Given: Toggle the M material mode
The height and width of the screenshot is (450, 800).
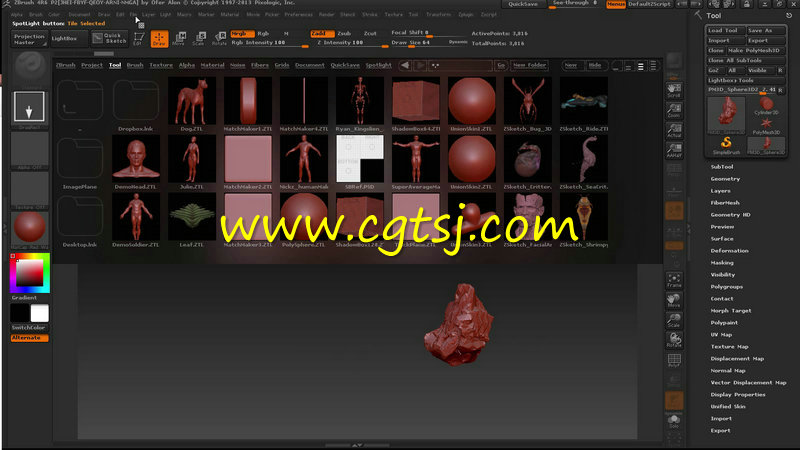Looking at the screenshot, I should pos(286,34).
